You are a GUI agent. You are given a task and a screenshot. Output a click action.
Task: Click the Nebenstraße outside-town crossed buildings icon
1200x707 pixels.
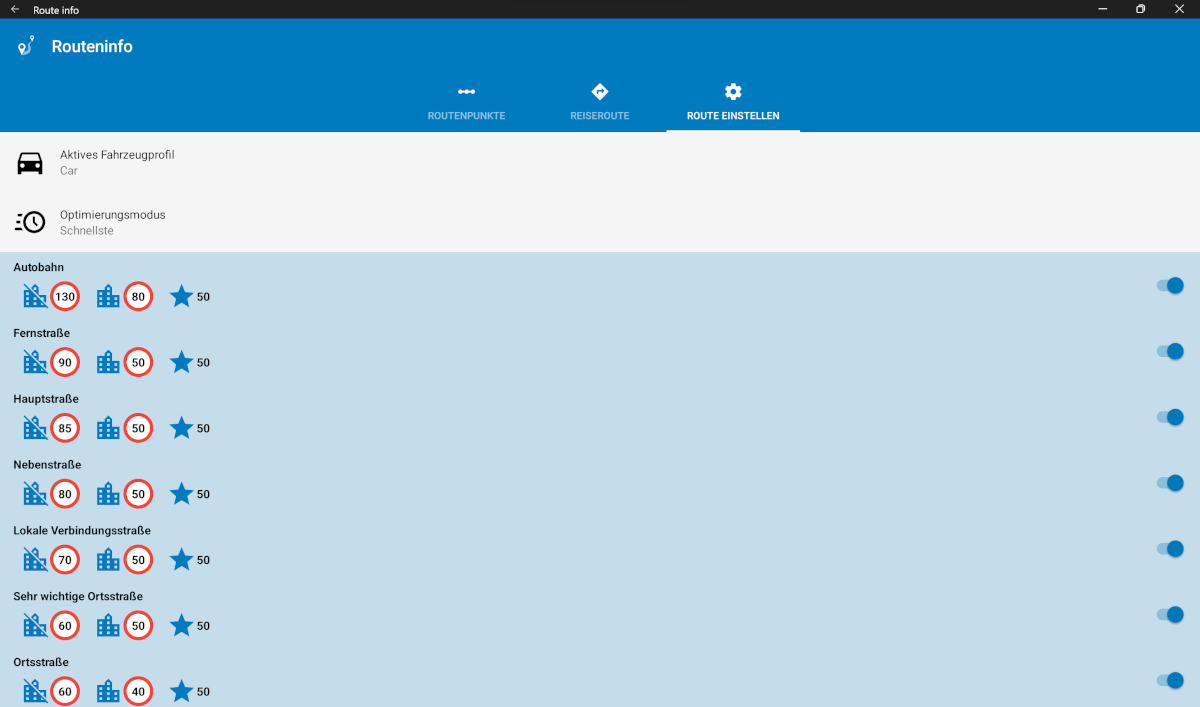[35, 494]
